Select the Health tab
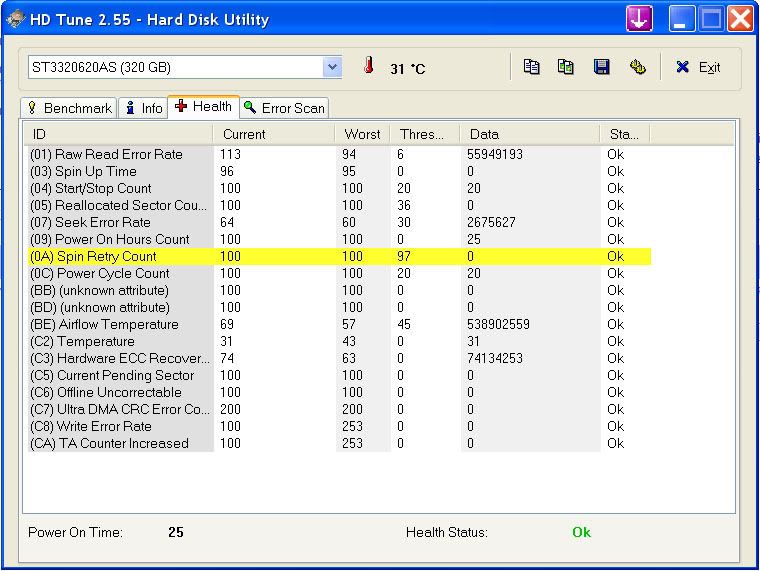 (204, 106)
